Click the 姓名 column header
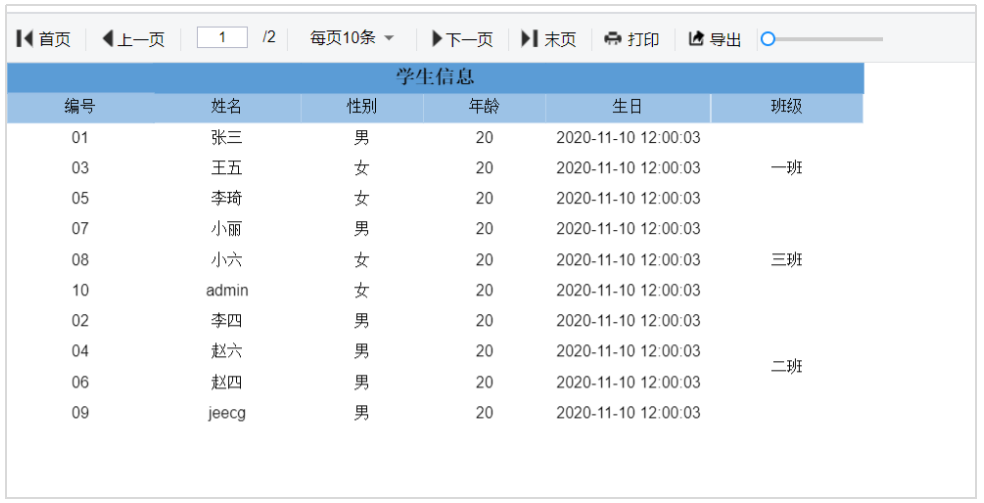984x503 pixels. pyautogui.click(x=227, y=107)
